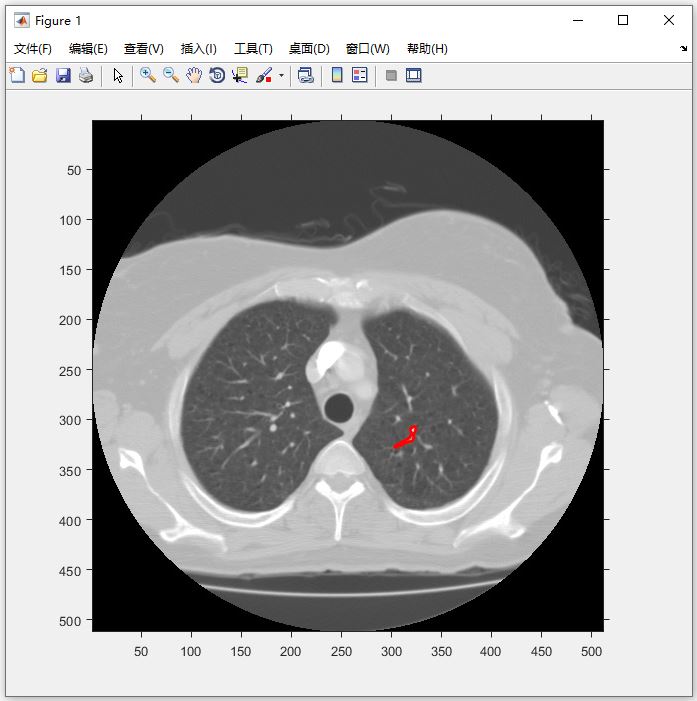Open the 窗口(W) menu
Viewport: 697px width, 701px height.
click(368, 48)
